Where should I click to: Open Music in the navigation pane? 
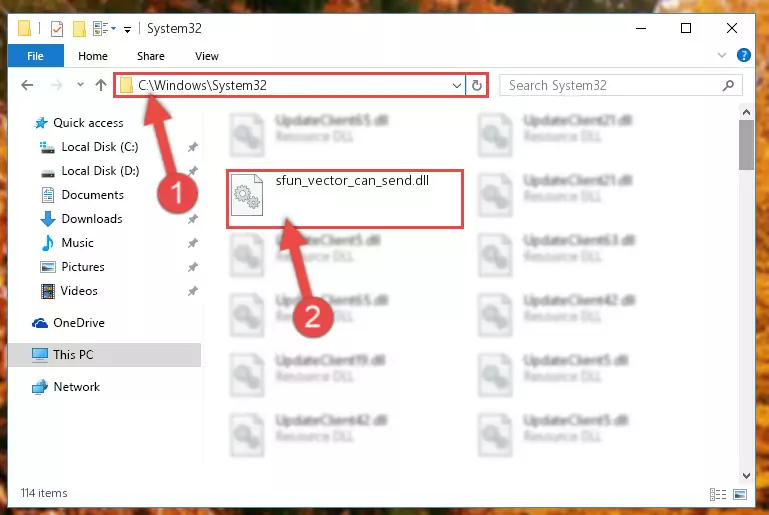click(77, 243)
